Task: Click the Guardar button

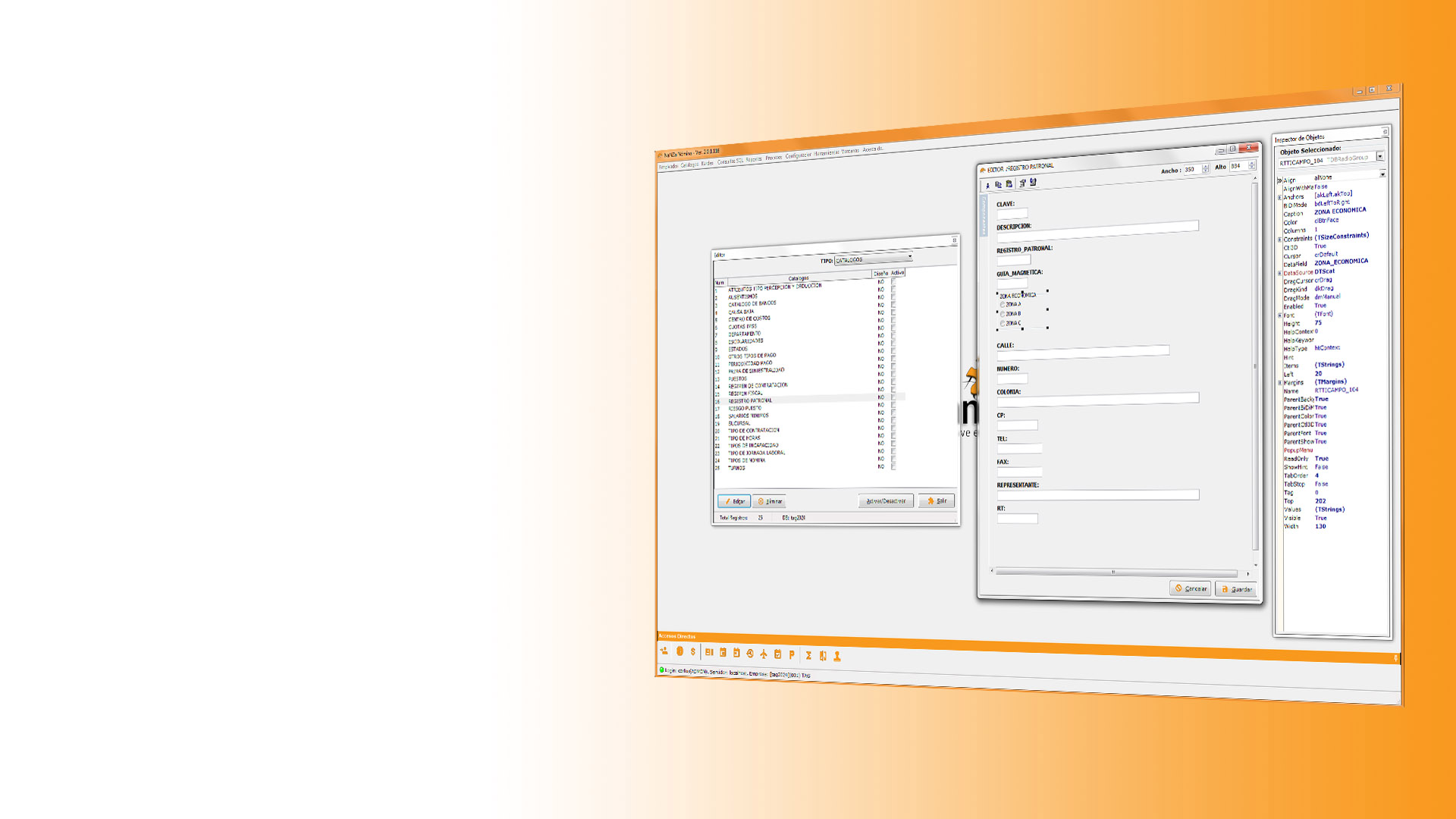Action: 1236,589
